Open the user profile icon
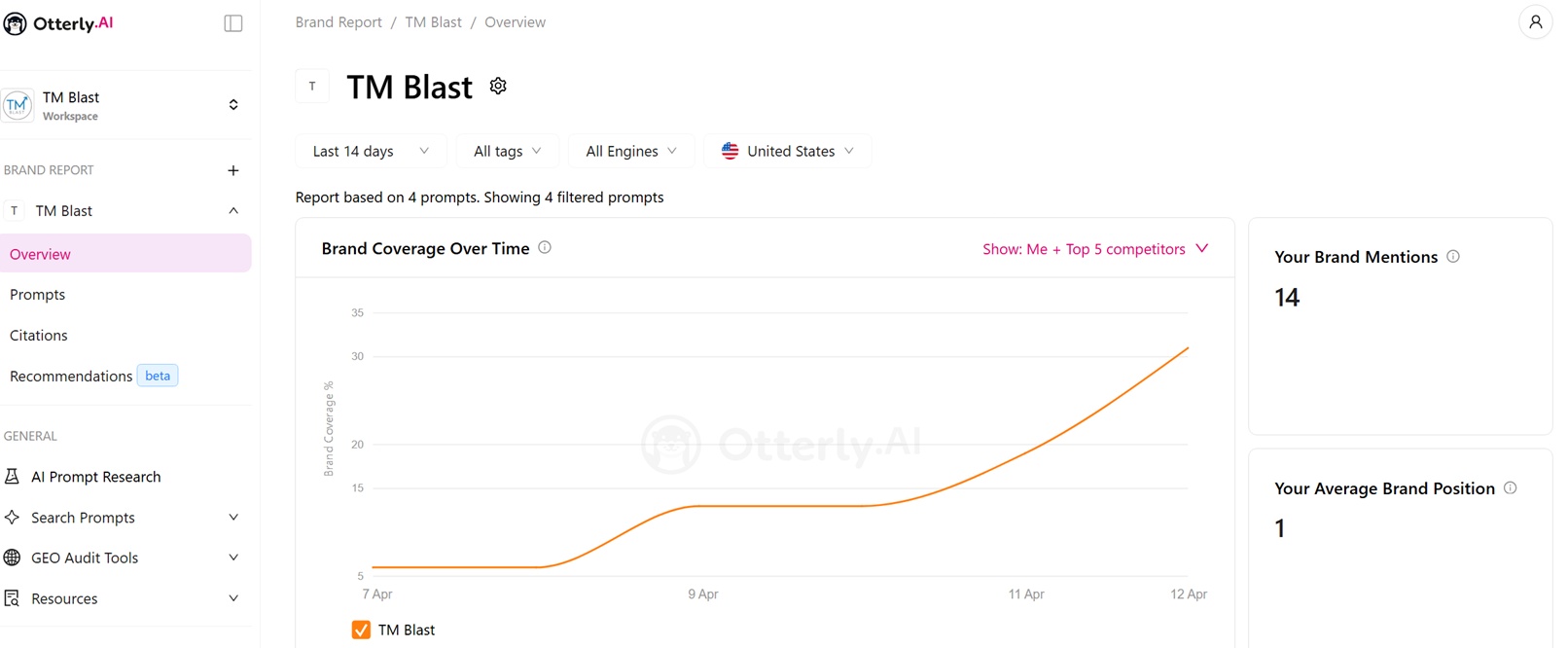 [1535, 22]
